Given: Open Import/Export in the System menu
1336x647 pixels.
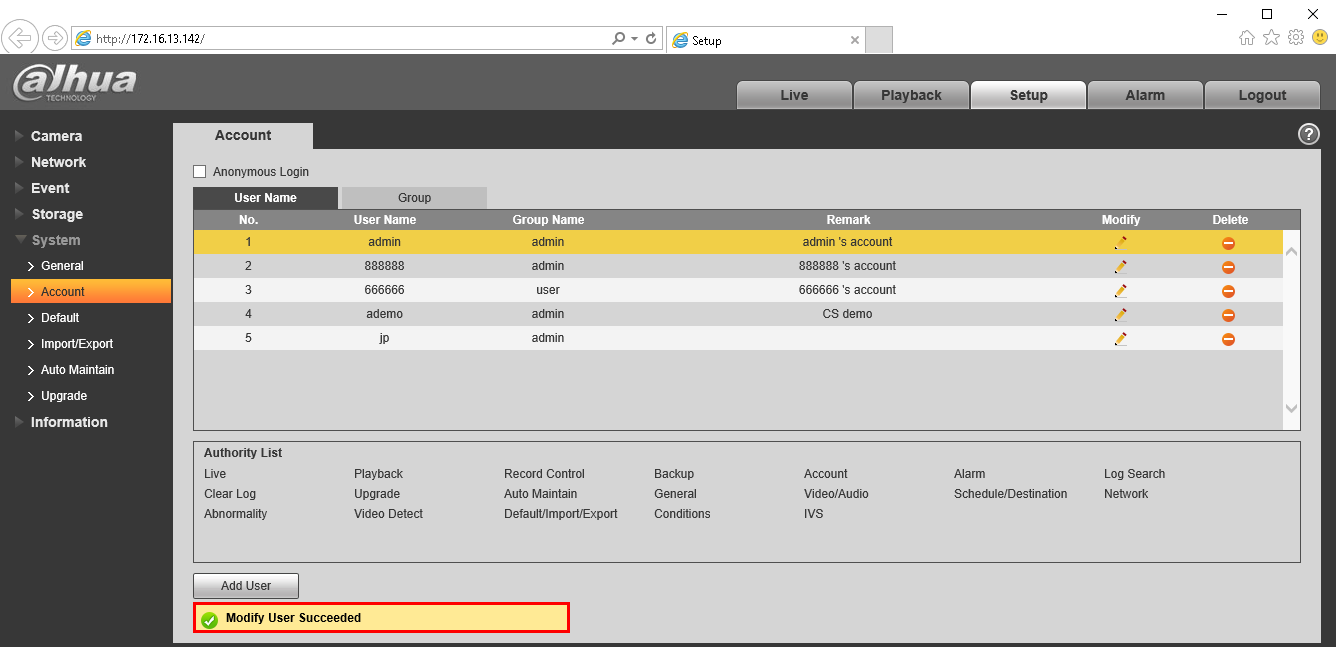Looking at the screenshot, I should (x=77, y=344).
